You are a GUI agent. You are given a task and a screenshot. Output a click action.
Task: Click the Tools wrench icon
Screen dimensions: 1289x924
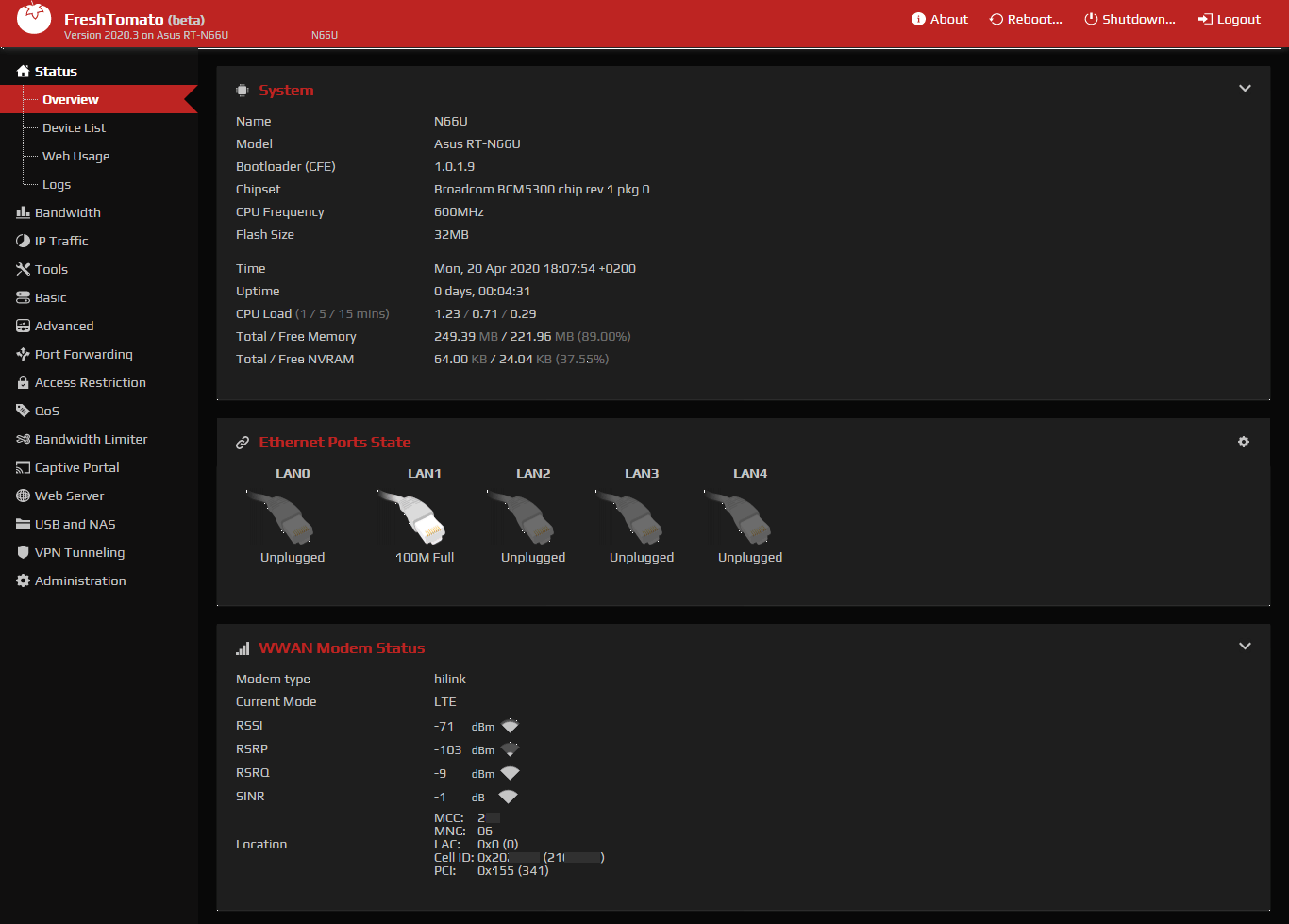[x=24, y=269]
